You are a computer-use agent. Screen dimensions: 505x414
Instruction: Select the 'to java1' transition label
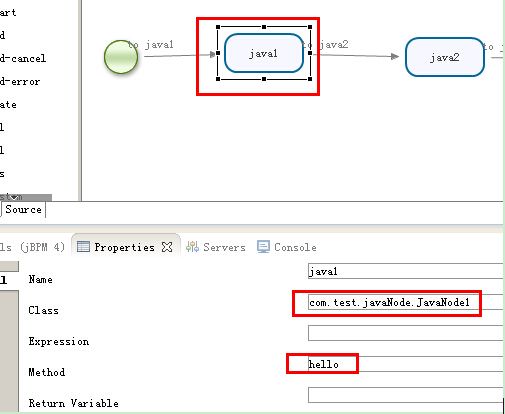(151, 44)
